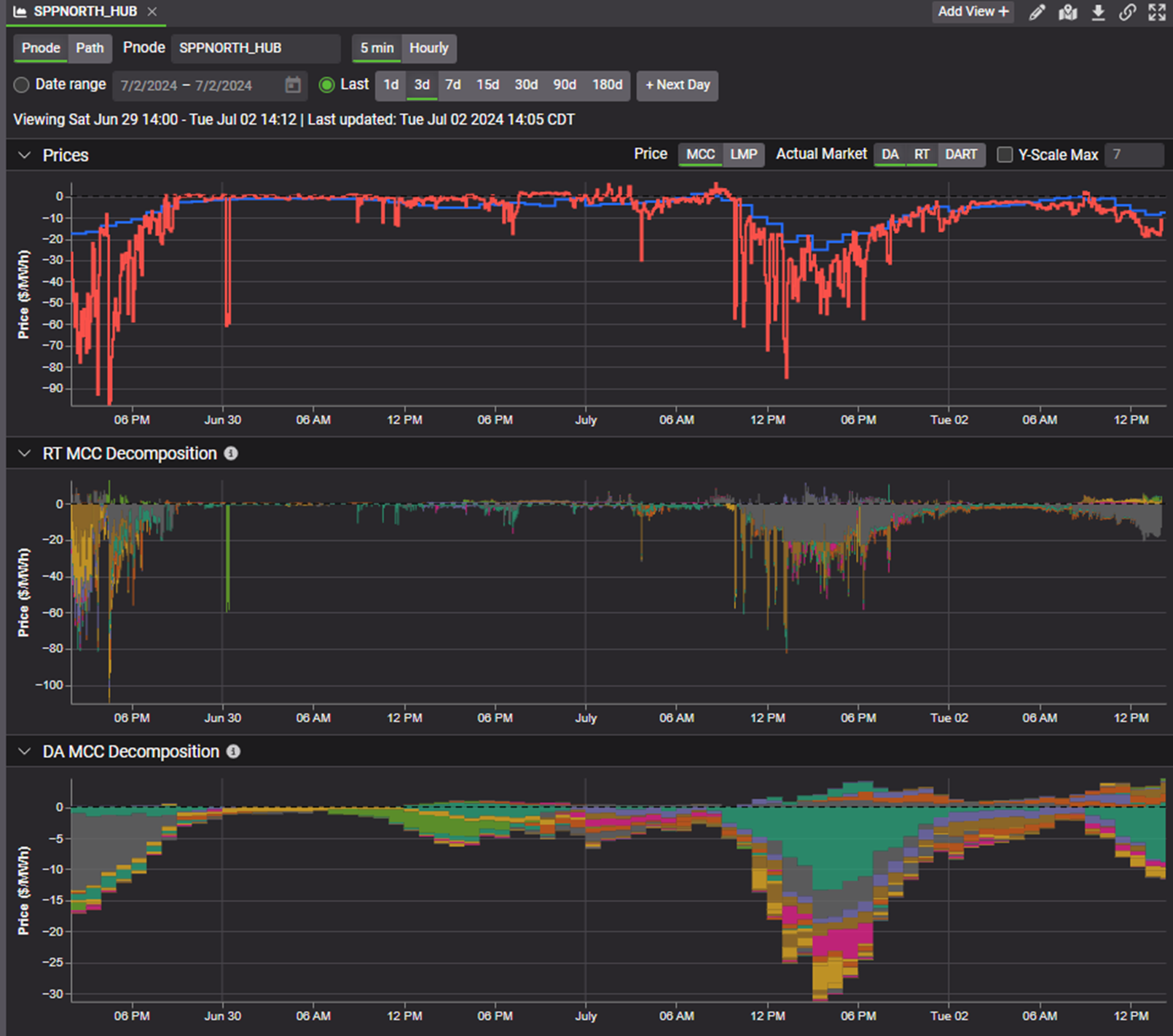Collapse the RT MCC Decomposition section

25,453
